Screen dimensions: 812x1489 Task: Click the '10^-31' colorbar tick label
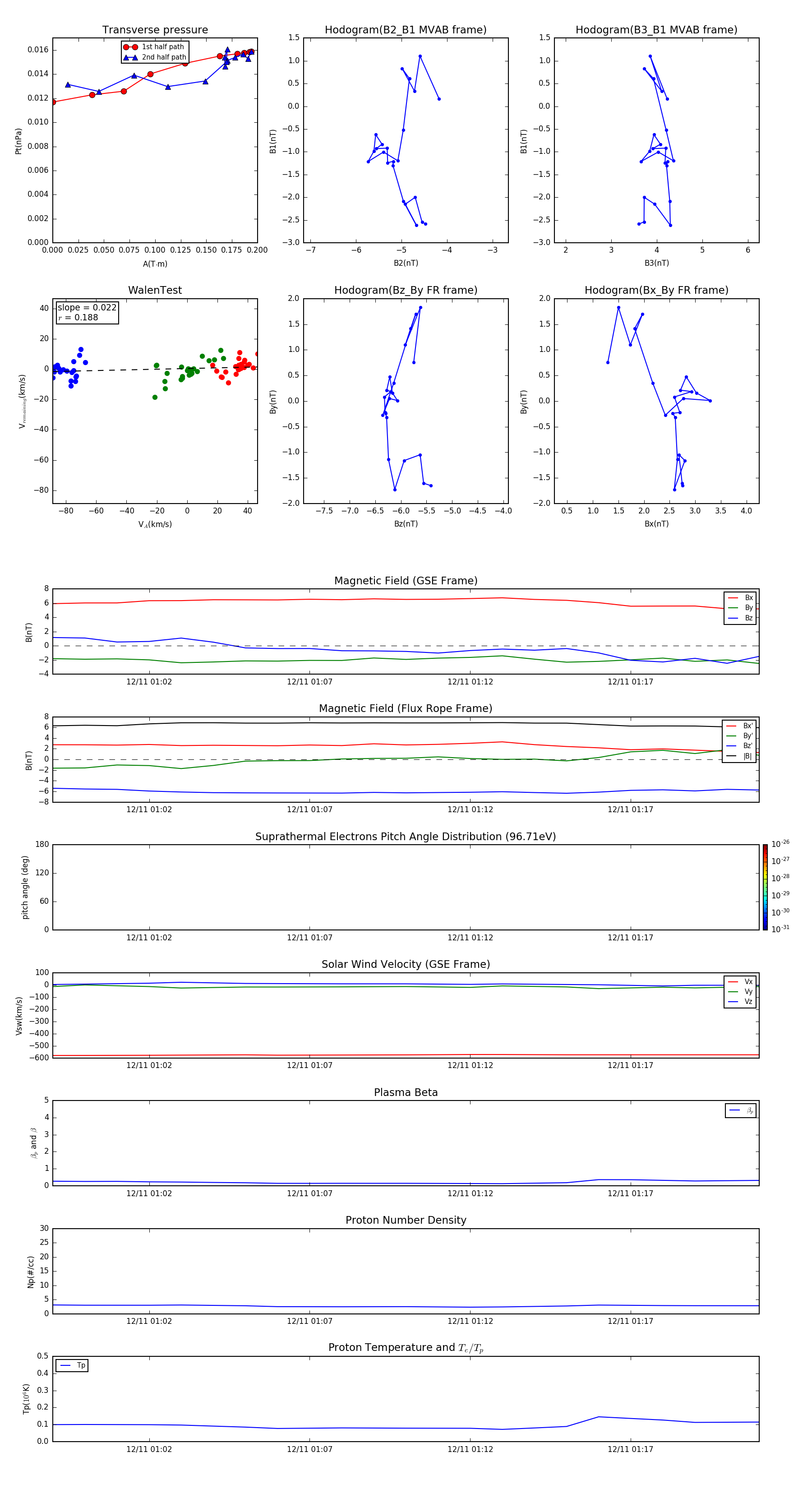tap(780, 929)
